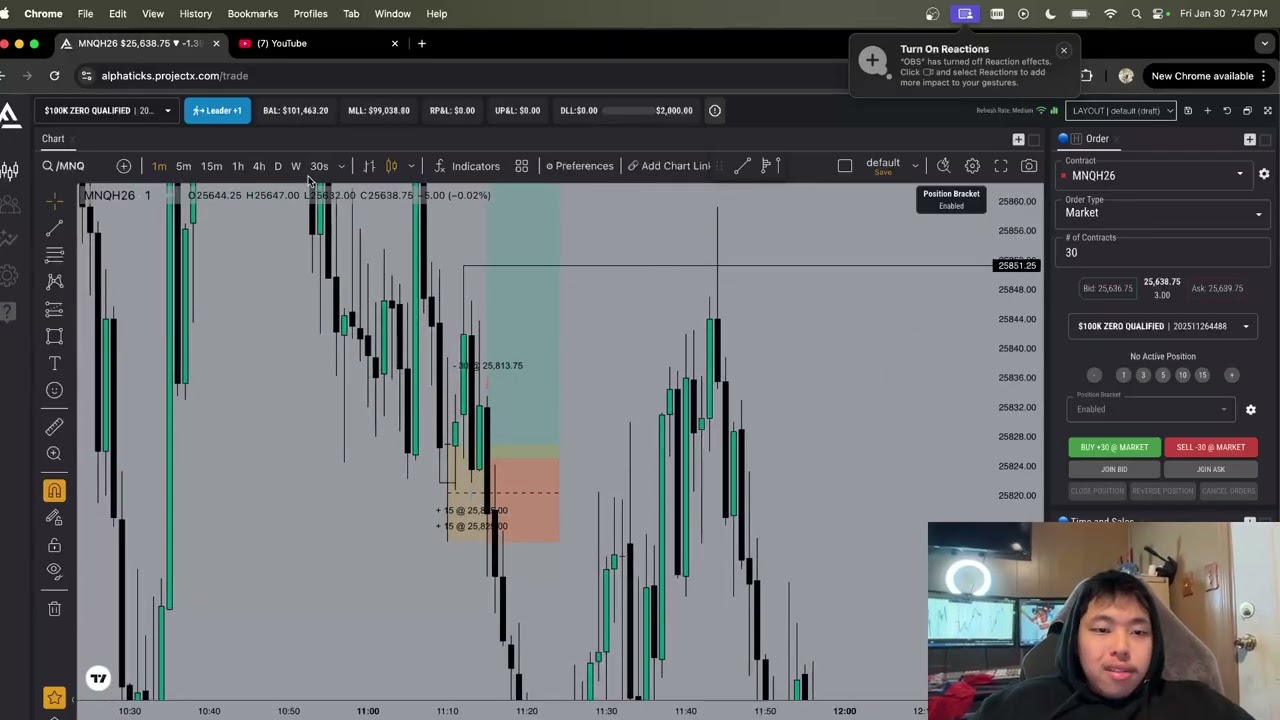Remove drawings with trash can icon
Screen dimensions: 1280x720
click(x=54, y=608)
